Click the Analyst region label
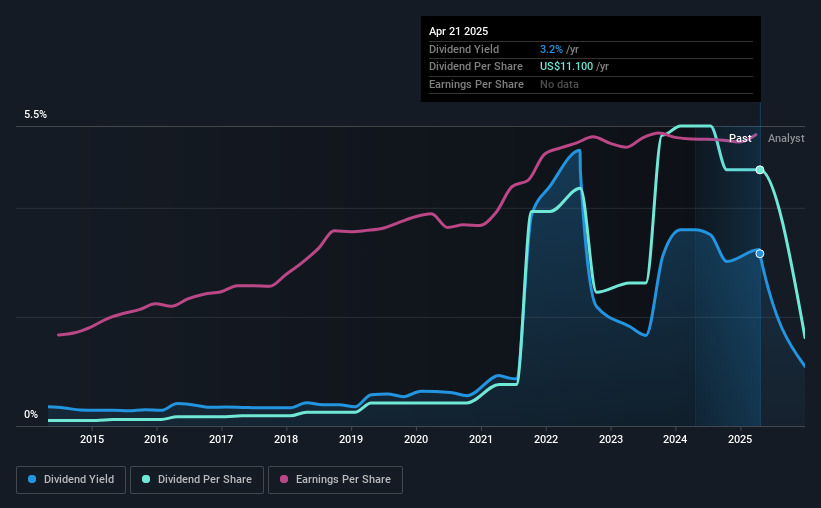The image size is (821, 508). pos(786,138)
